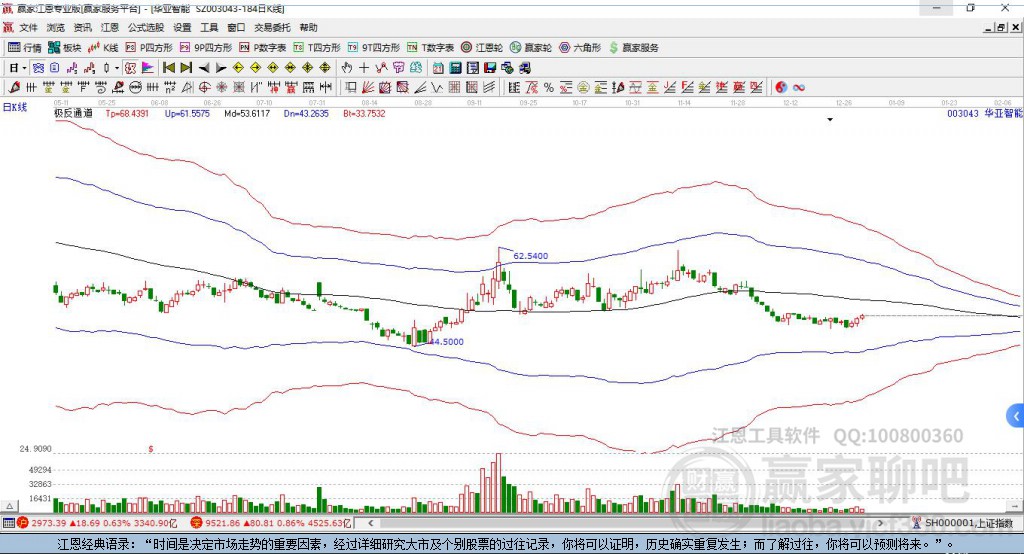This screenshot has height=554, width=1024.
Task: Click the blue infinity symbol icon
Action: 798,87
